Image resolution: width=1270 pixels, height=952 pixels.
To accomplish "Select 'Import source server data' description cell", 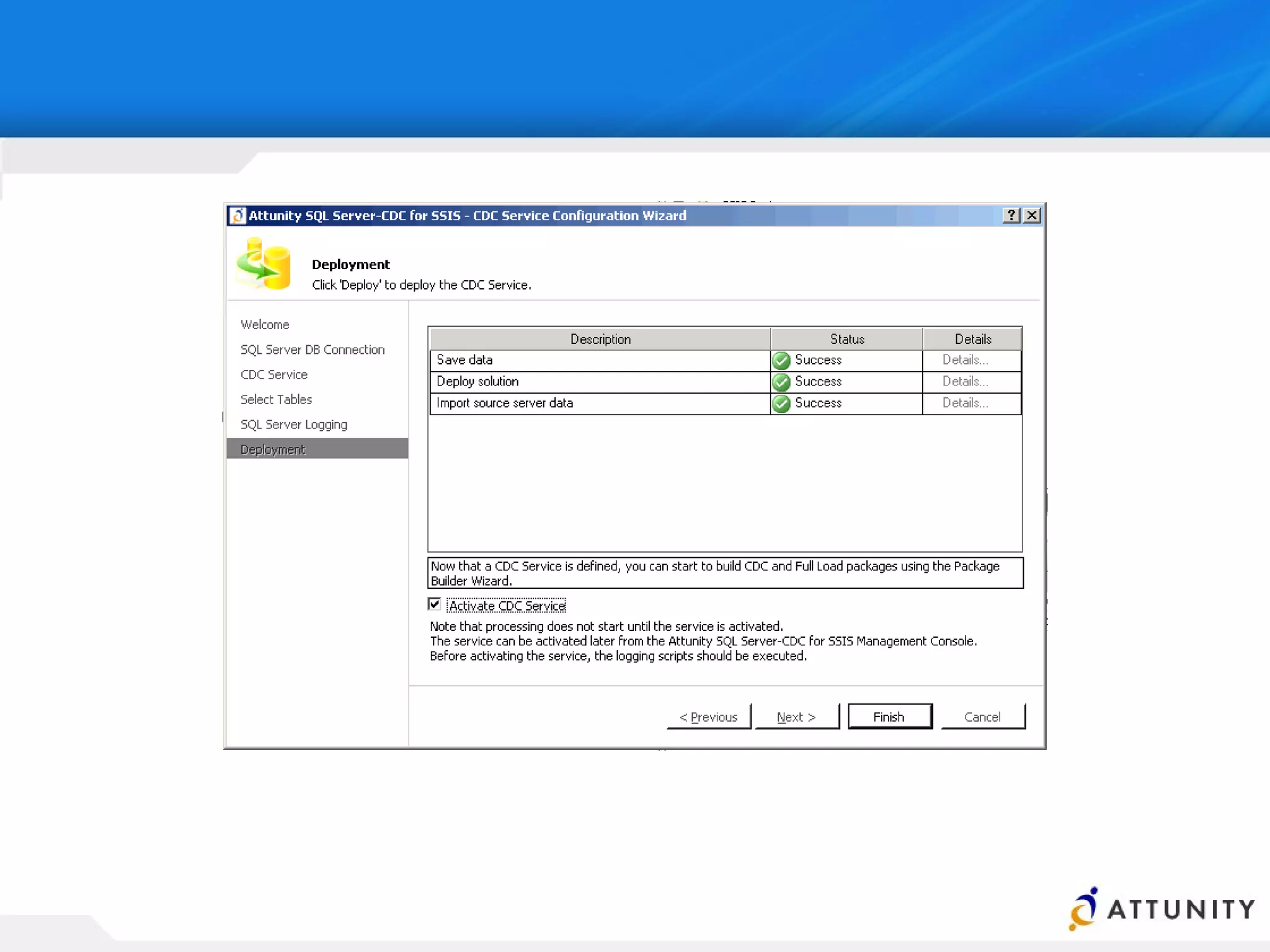I will click(x=600, y=403).
